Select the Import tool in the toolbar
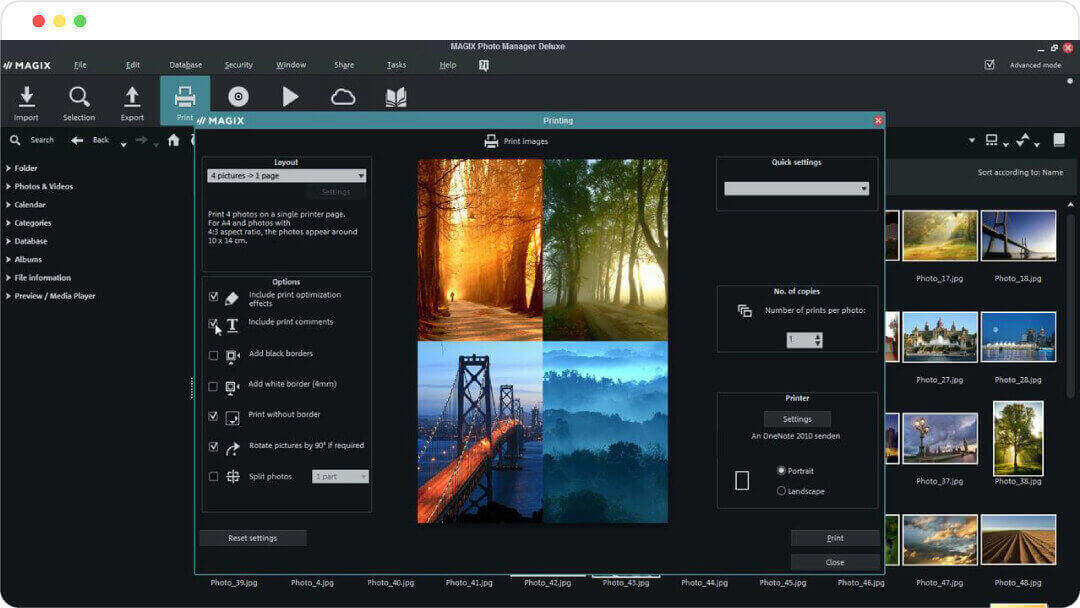1080x608 pixels. [26, 97]
